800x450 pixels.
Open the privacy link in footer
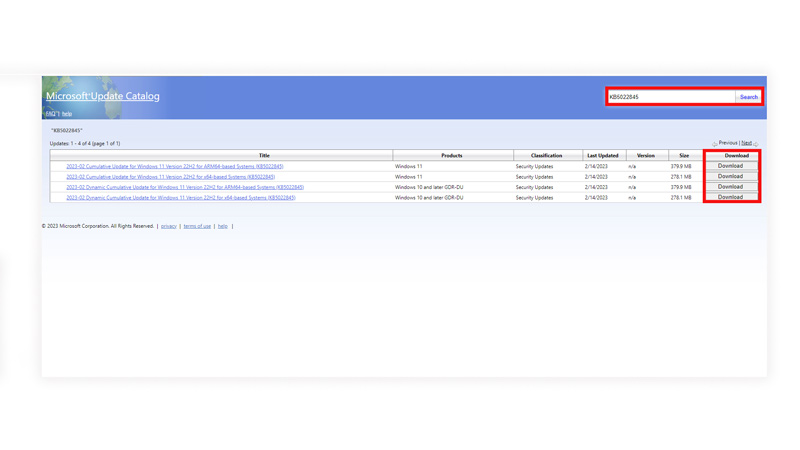pos(169,226)
